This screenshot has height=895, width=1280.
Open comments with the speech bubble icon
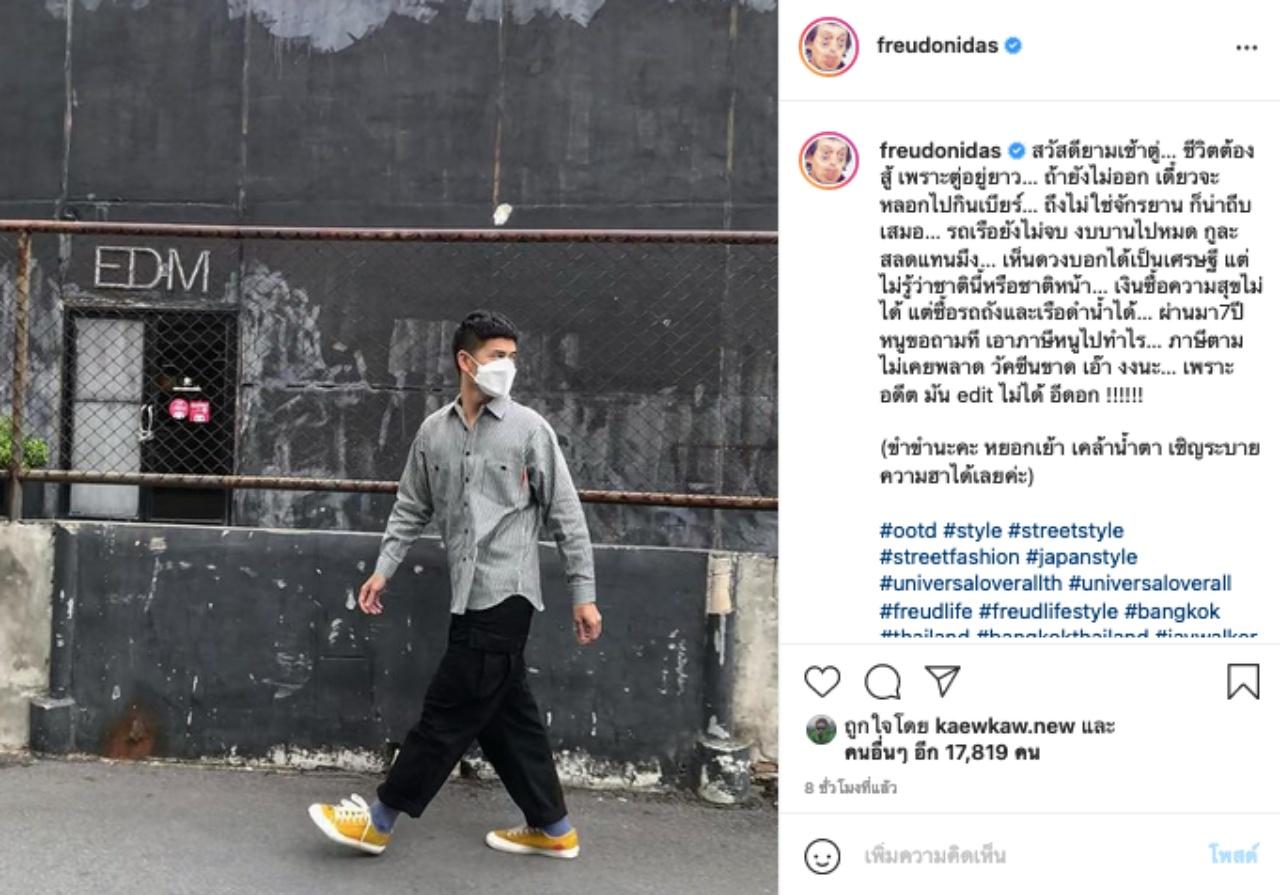tap(882, 682)
